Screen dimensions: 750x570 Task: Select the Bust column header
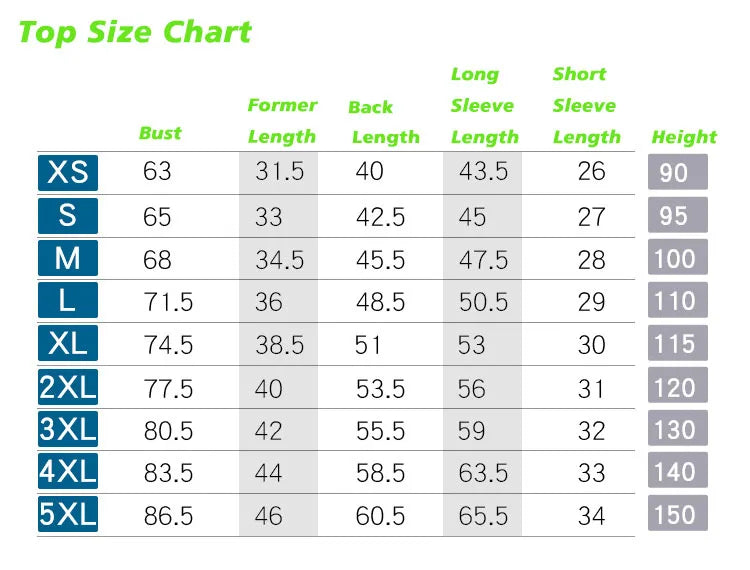[160, 133]
